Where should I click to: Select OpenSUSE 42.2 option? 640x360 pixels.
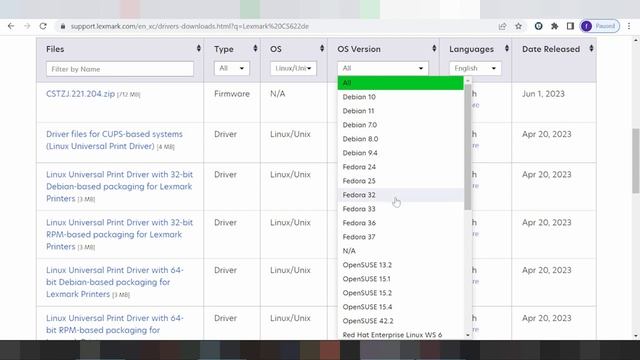tap(400, 321)
